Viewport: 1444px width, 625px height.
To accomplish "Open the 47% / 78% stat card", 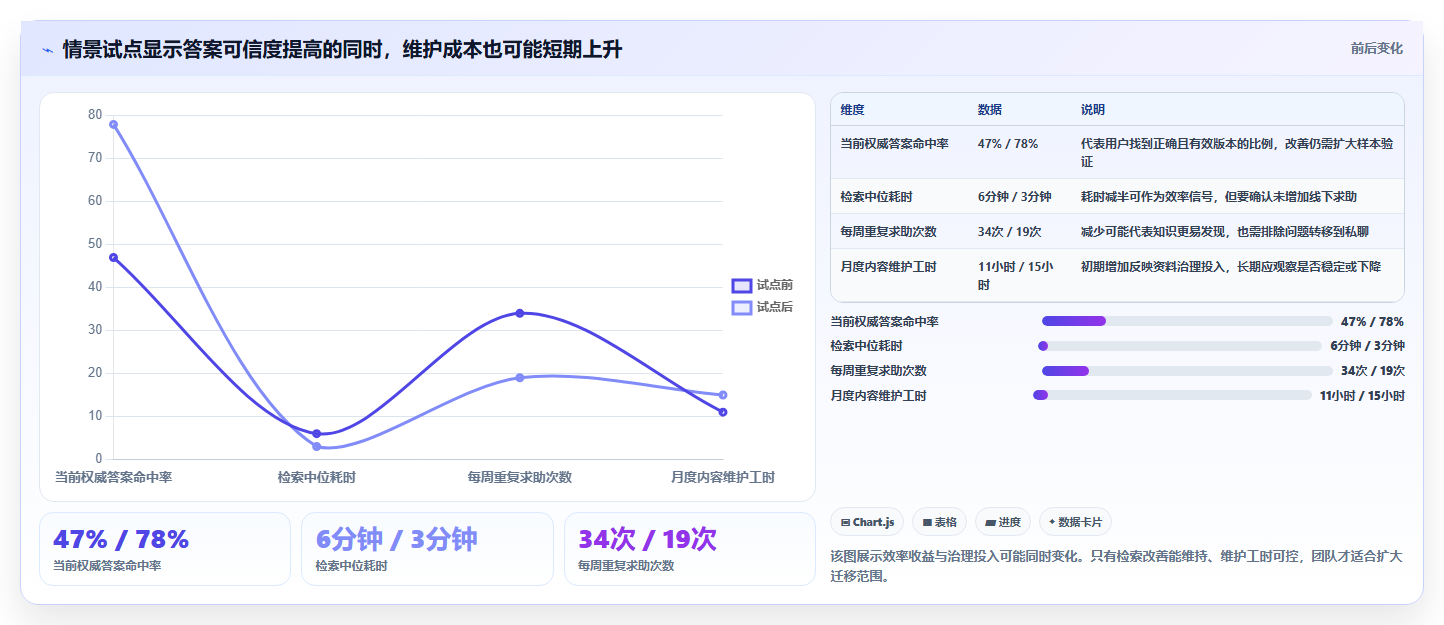I will (x=165, y=549).
